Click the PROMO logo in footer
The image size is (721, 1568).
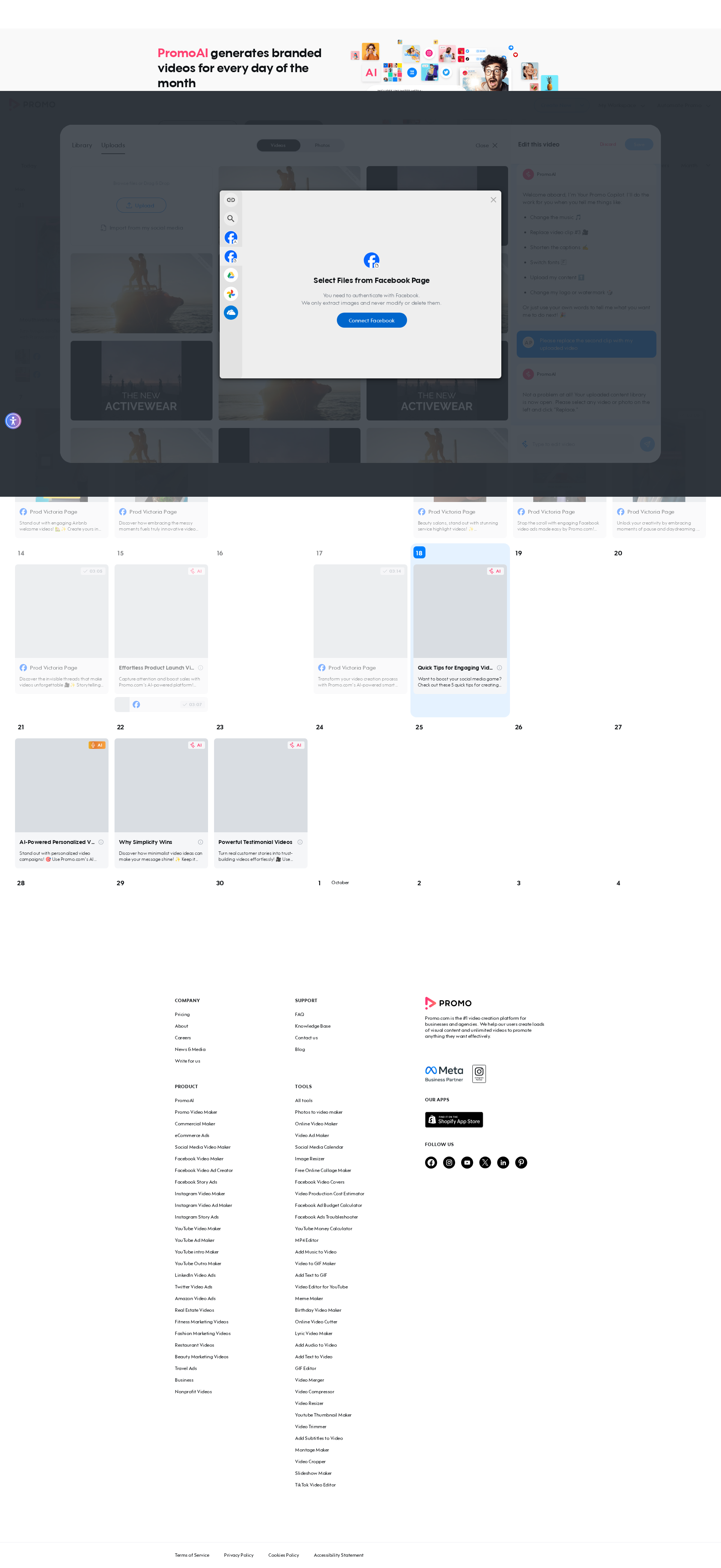pyautogui.click(x=448, y=1003)
